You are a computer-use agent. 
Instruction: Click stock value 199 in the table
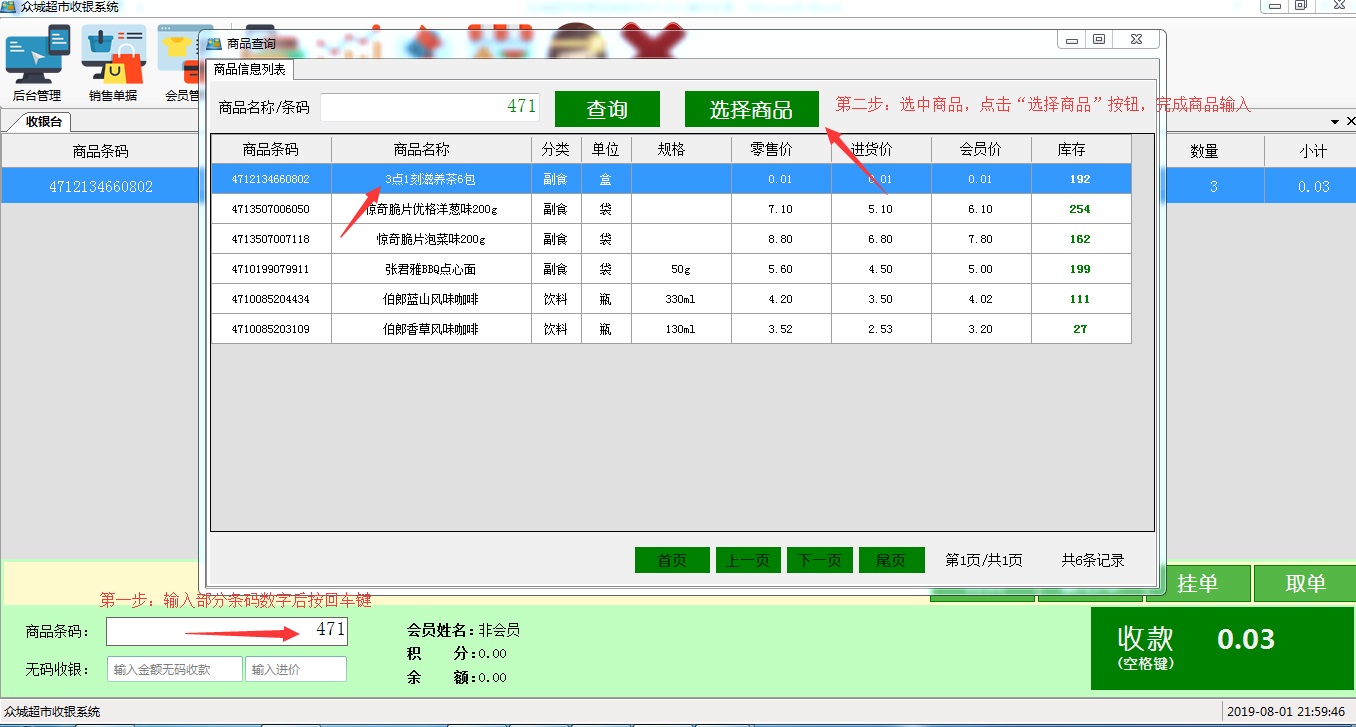point(1080,269)
